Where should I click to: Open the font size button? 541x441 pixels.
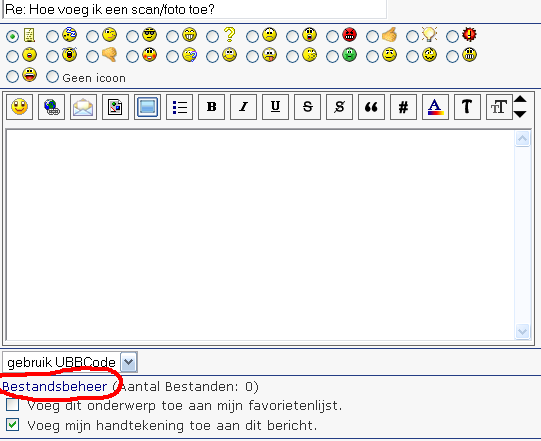tap(499, 107)
